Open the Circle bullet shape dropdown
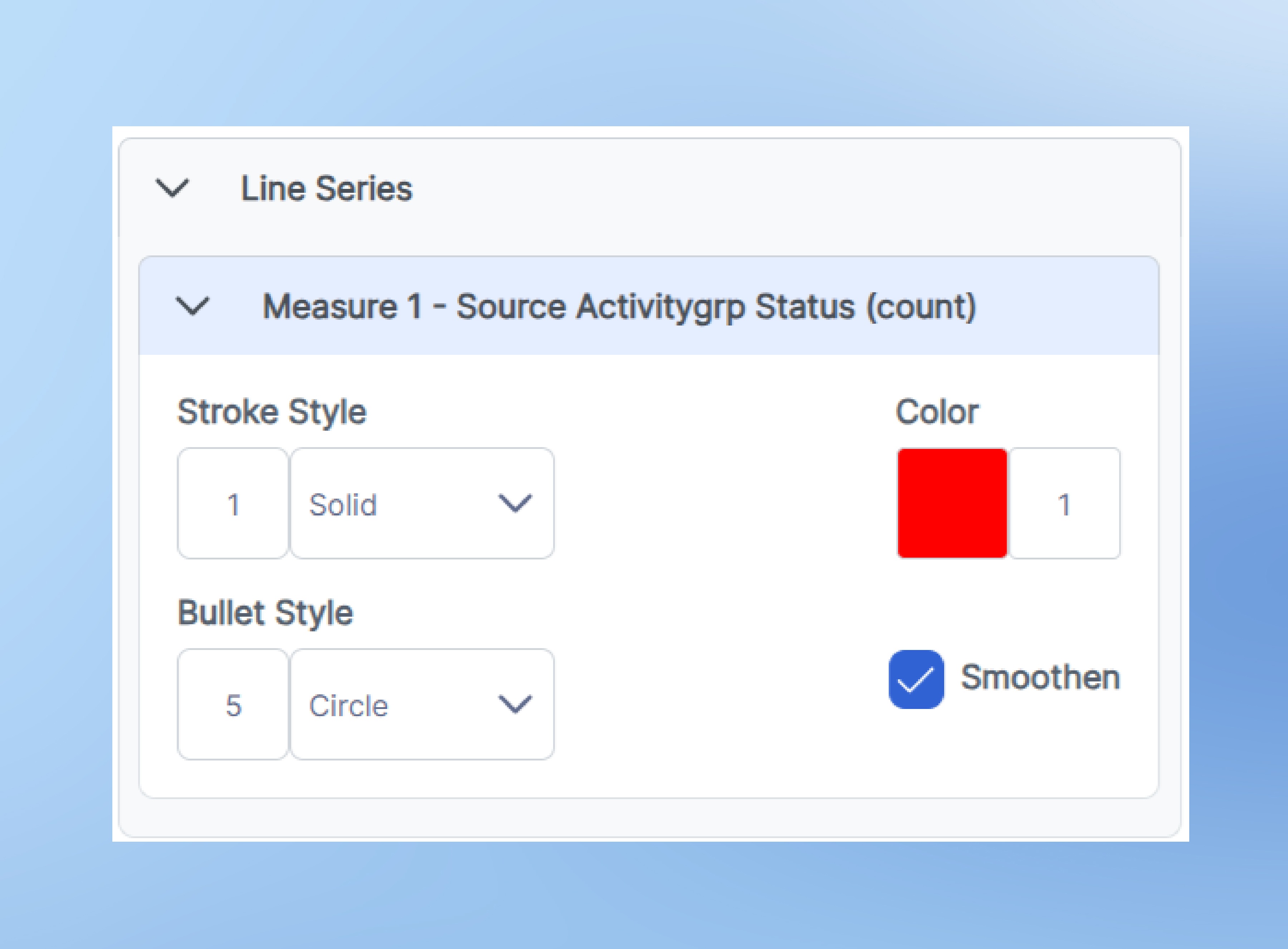1288x949 pixels. click(422, 705)
